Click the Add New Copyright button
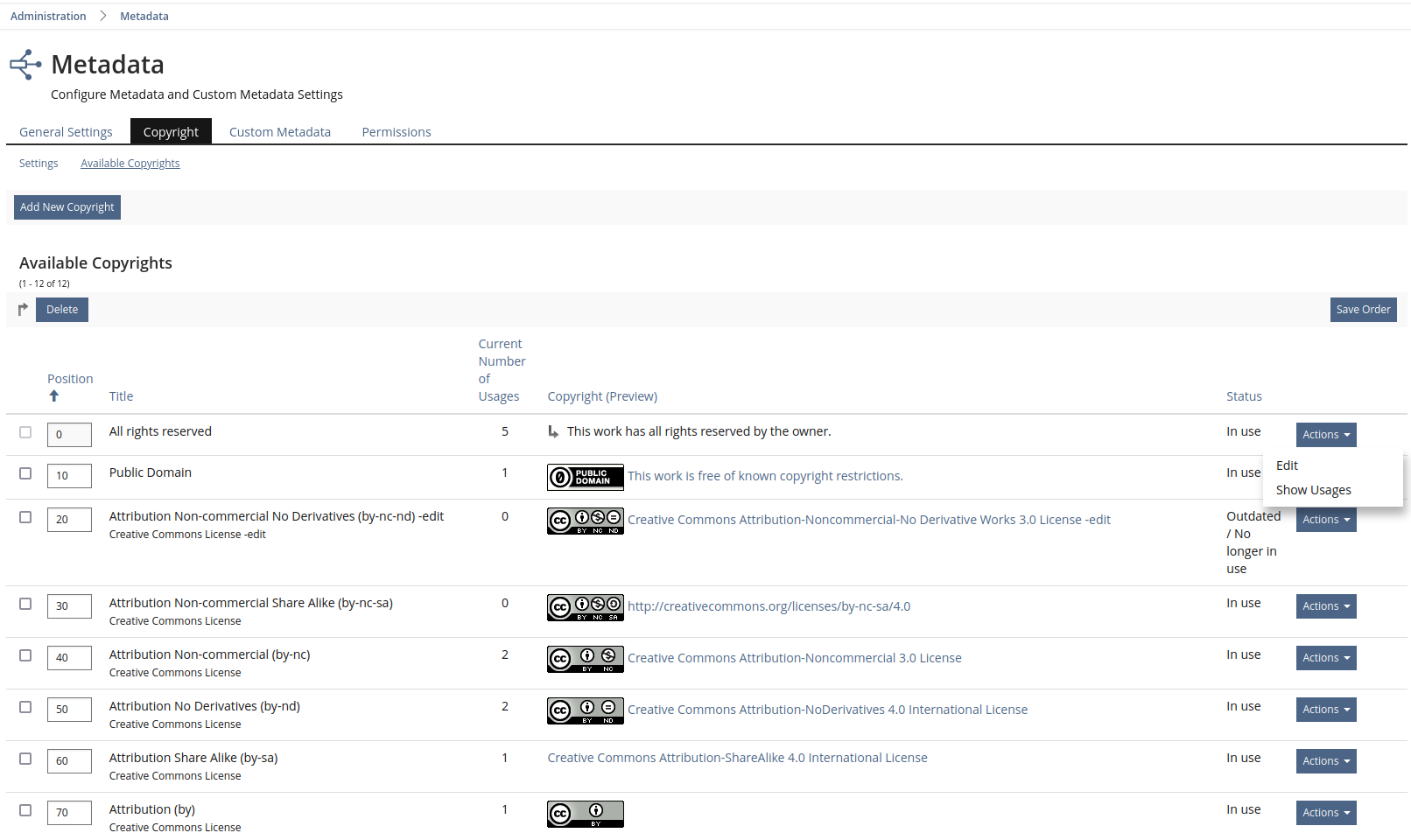The height and width of the screenshot is (840, 1411). click(67, 206)
